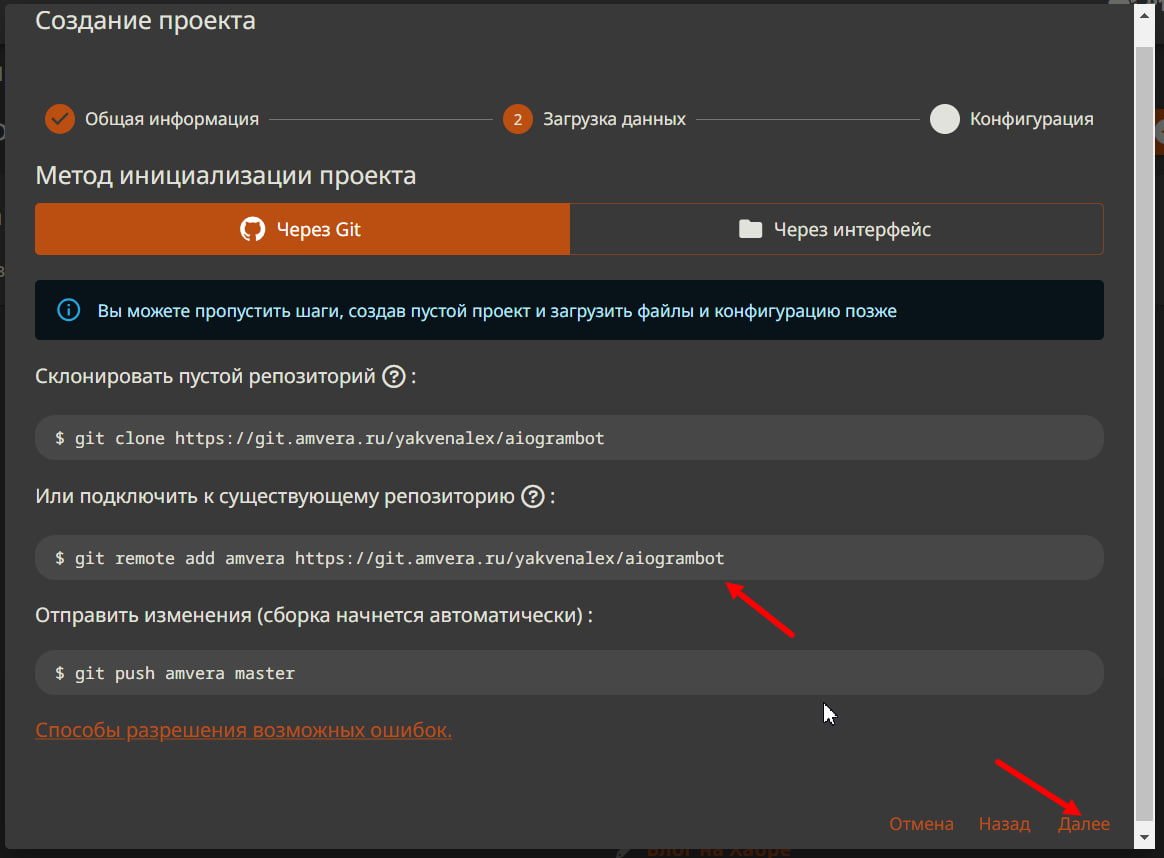Screen dimensions: 1164x858
Task: Click the dialog's vertical scrollbar
Action: (x=1145, y=420)
